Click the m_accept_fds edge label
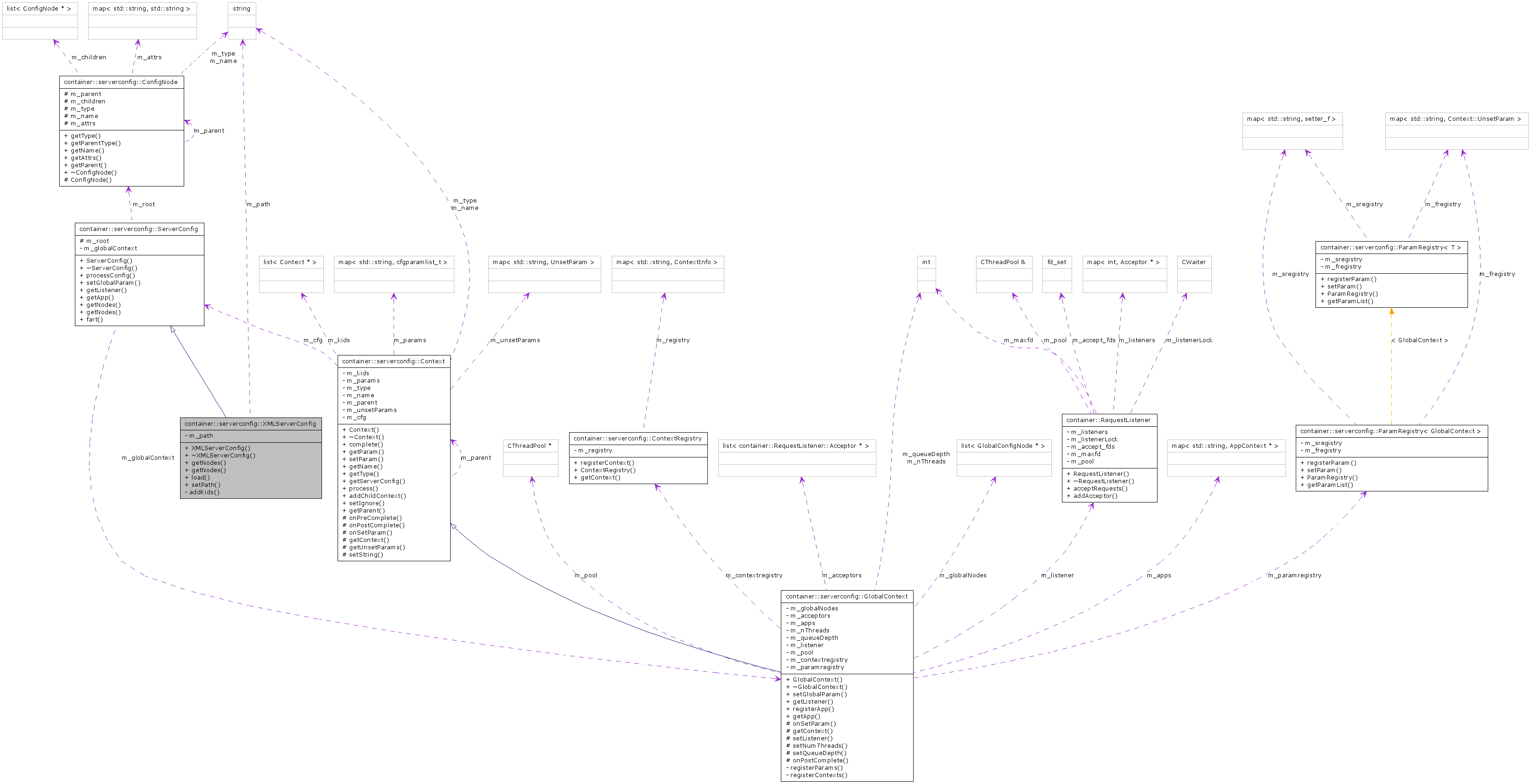1530x784 pixels. click(1094, 340)
